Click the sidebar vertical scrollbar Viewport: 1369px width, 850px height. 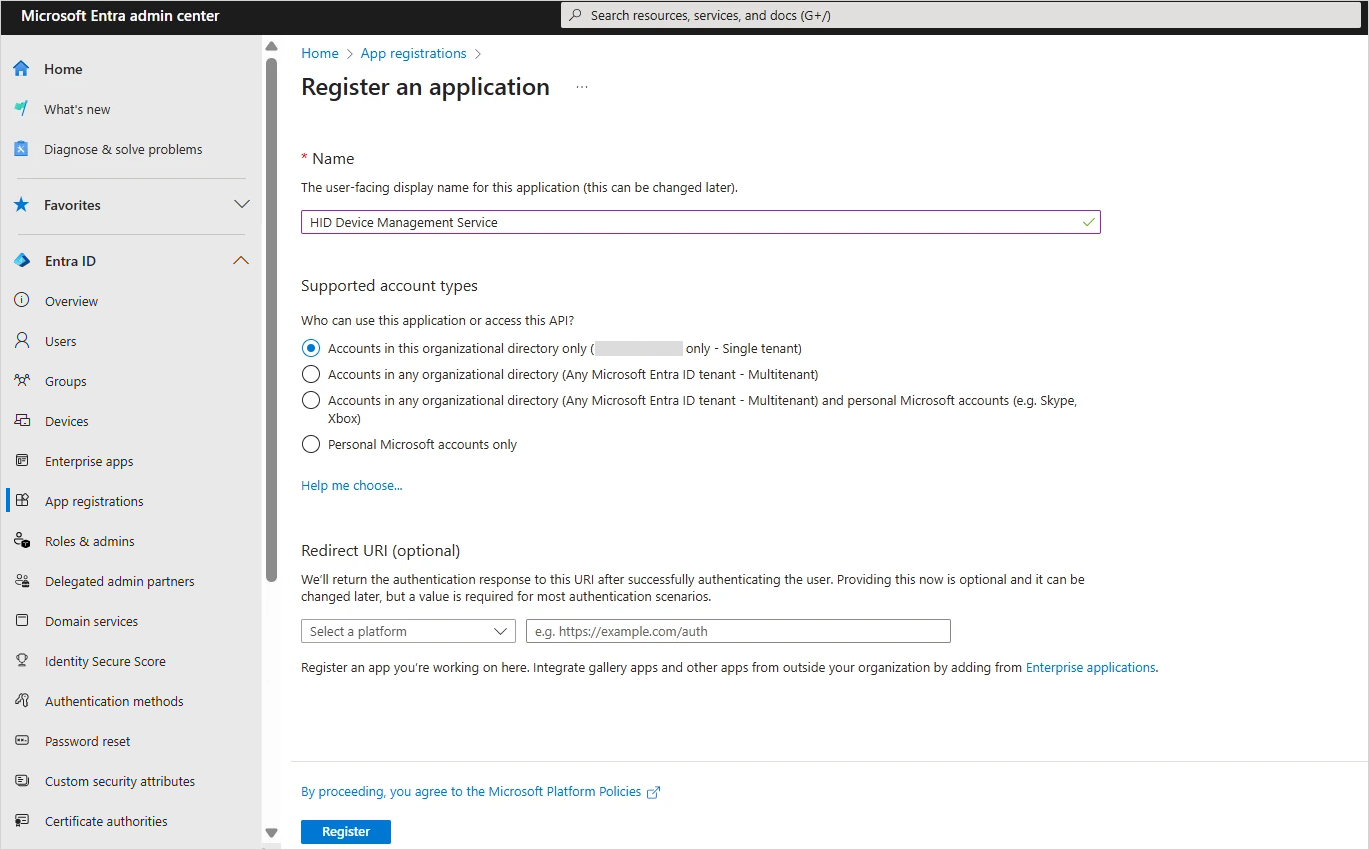pyautogui.click(x=271, y=320)
